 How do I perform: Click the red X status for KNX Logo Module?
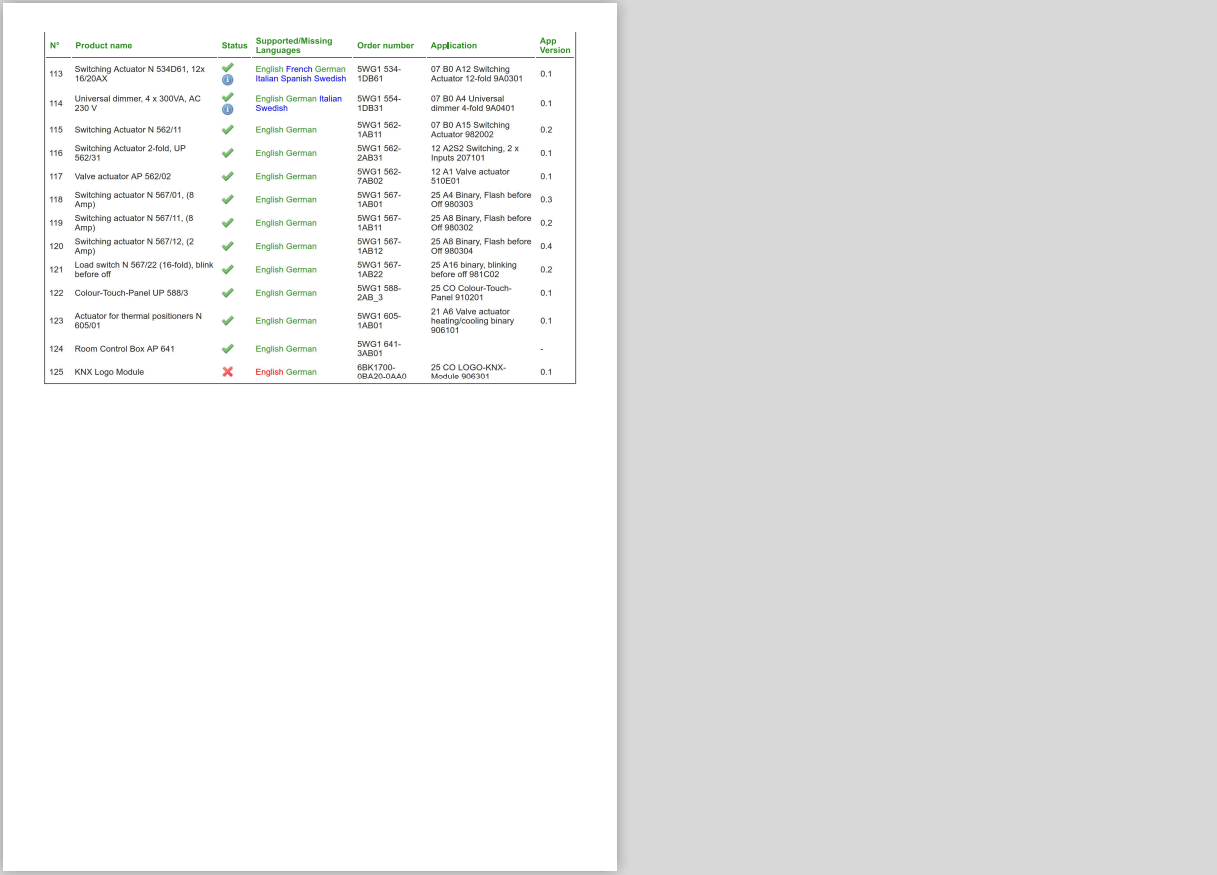coord(227,372)
